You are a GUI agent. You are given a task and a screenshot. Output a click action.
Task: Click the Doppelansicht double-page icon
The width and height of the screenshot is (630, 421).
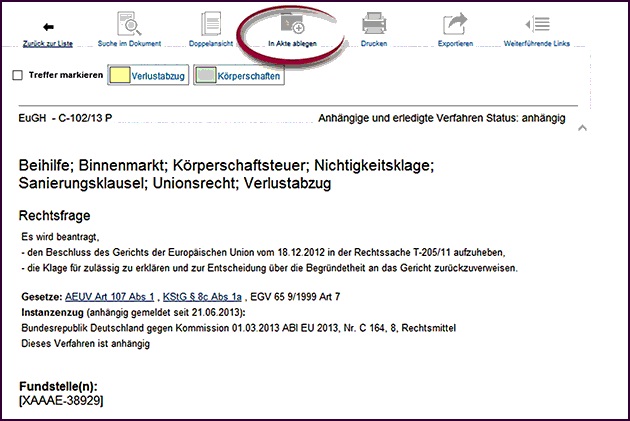pyautogui.click(x=210, y=23)
